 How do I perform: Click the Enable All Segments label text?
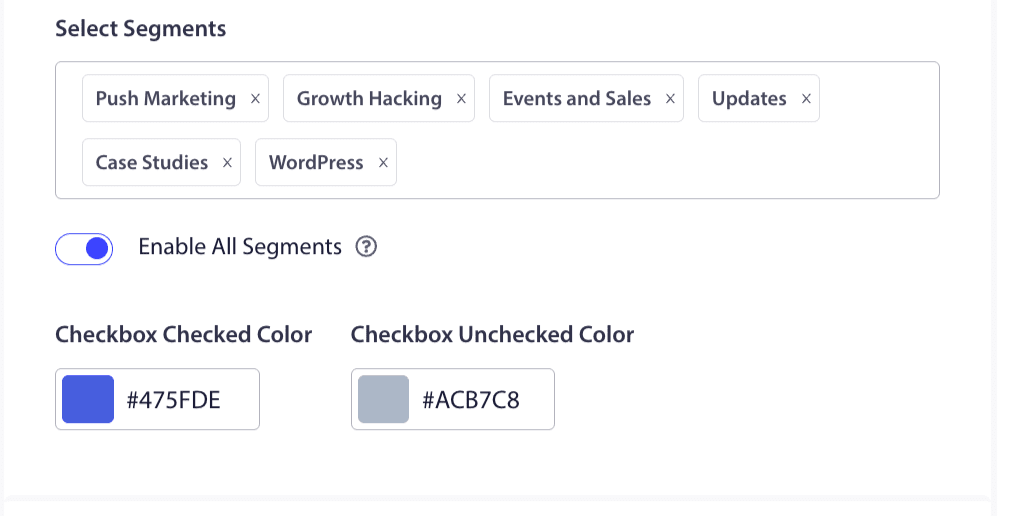coord(240,247)
